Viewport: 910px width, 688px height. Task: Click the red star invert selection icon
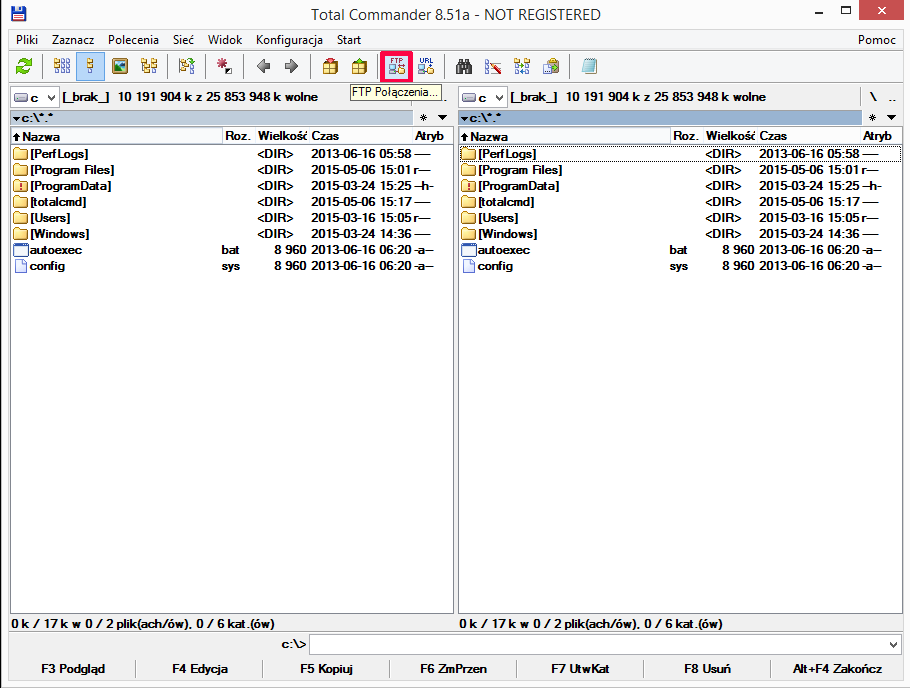click(224, 66)
